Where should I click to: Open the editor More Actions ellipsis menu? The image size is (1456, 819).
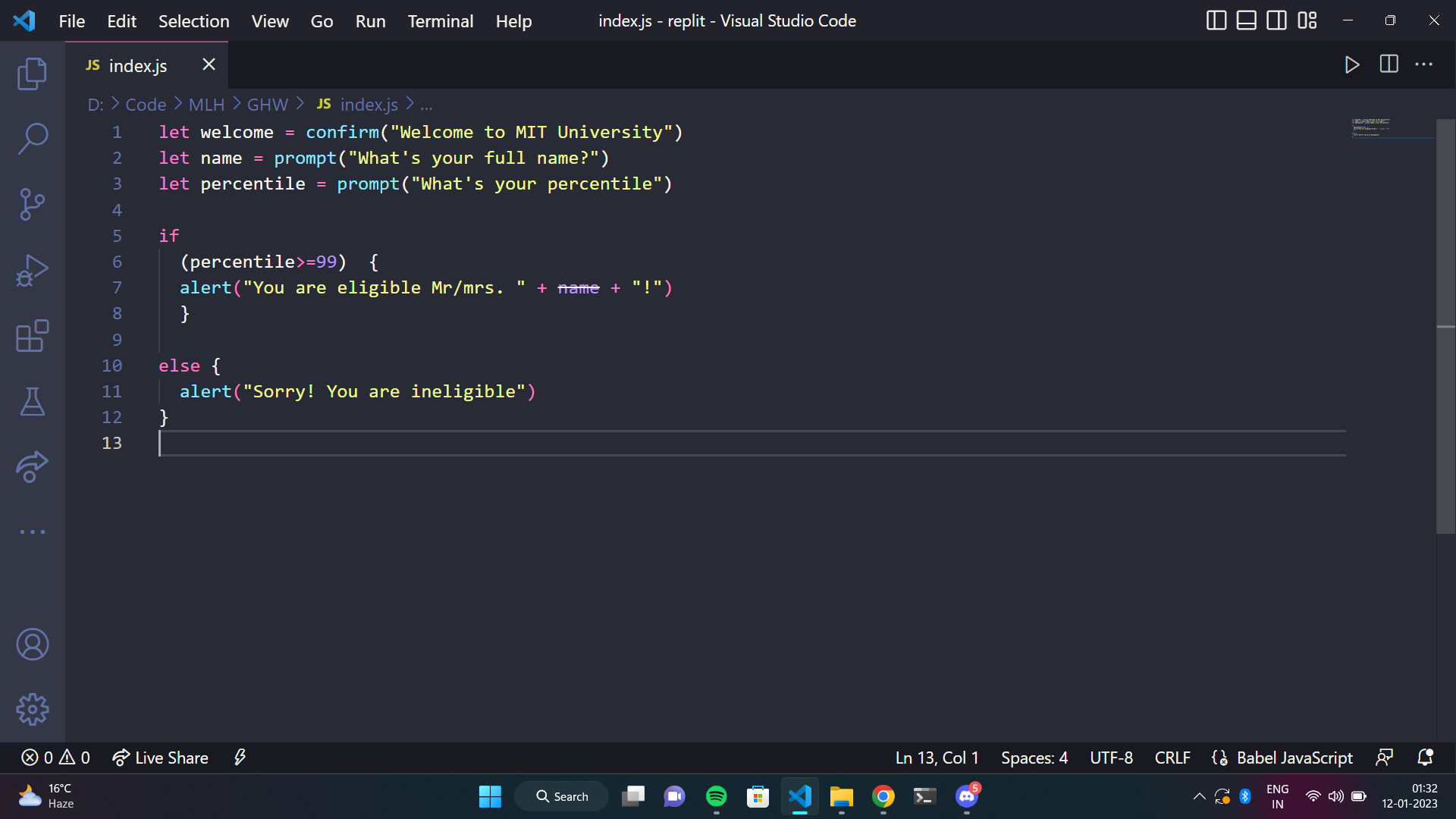click(1423, 64)
